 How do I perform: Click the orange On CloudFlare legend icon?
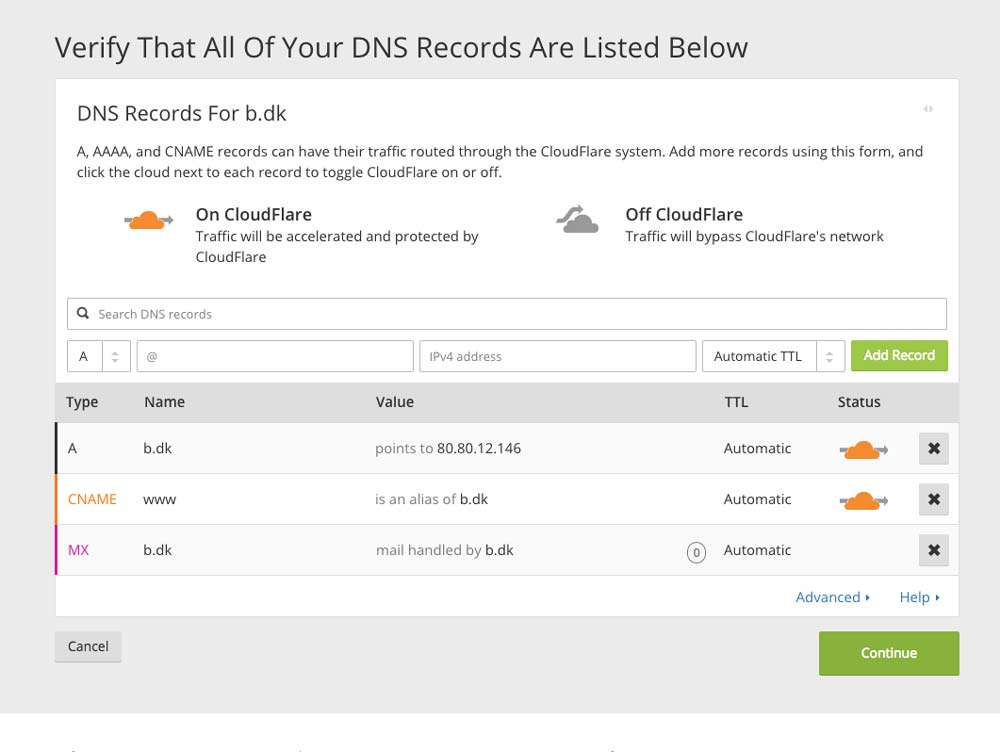tap(149, 220)
